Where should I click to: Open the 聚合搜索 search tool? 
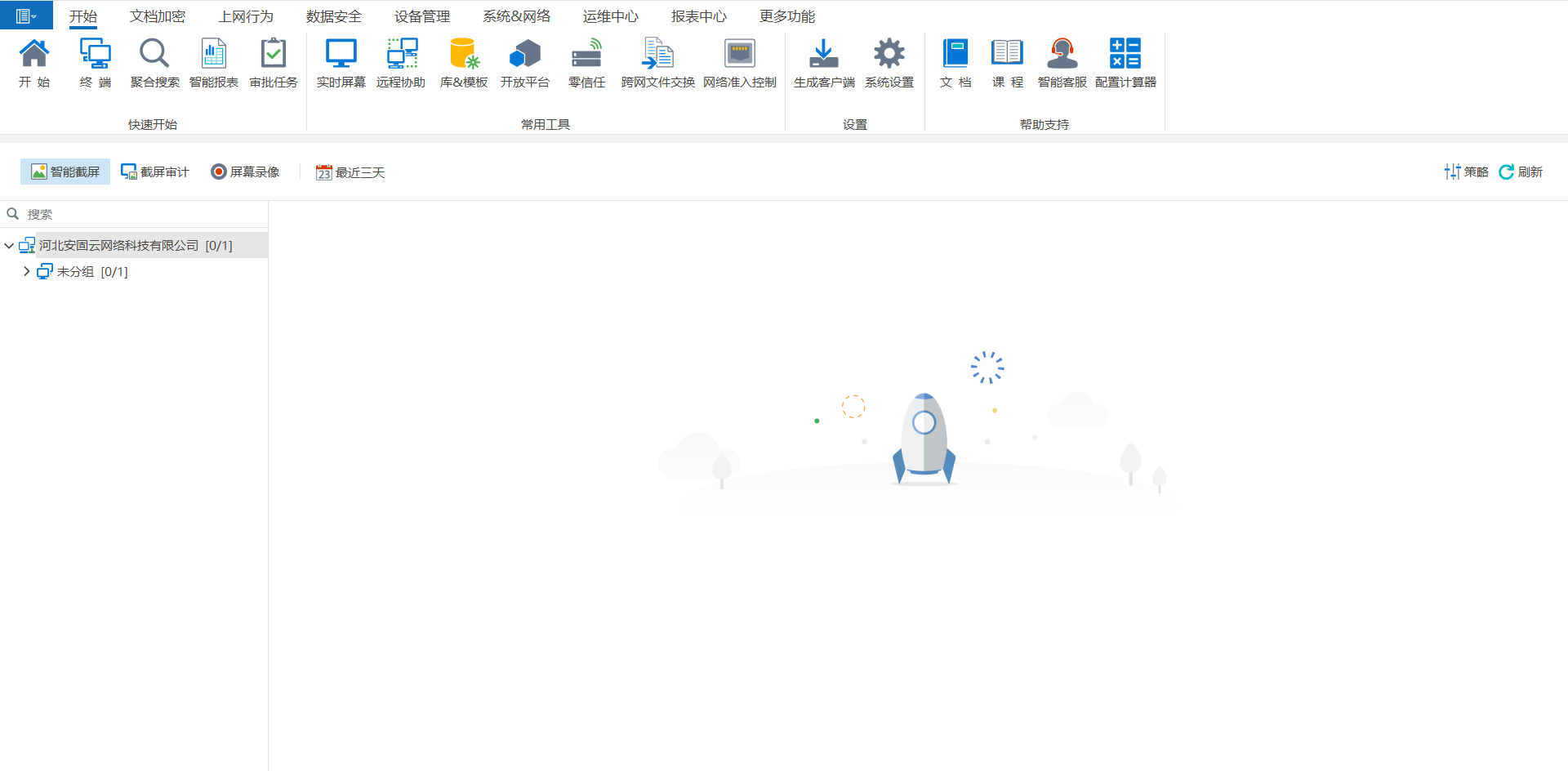[154, 63]
